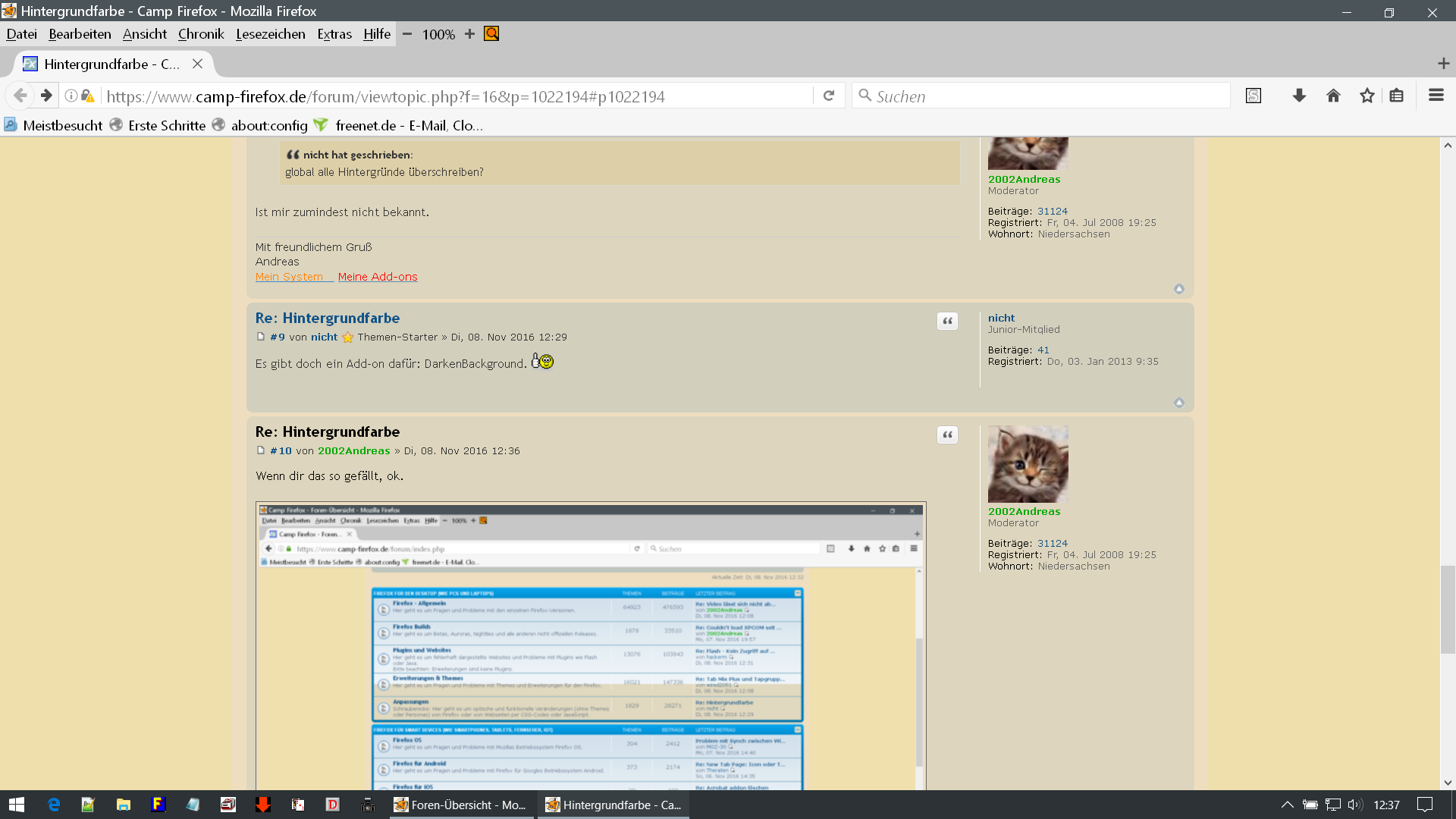The width and height of the screenshot is (1456, 819).
Task: Show hidden system tray icons chevron
Action: click(1287, 805)
